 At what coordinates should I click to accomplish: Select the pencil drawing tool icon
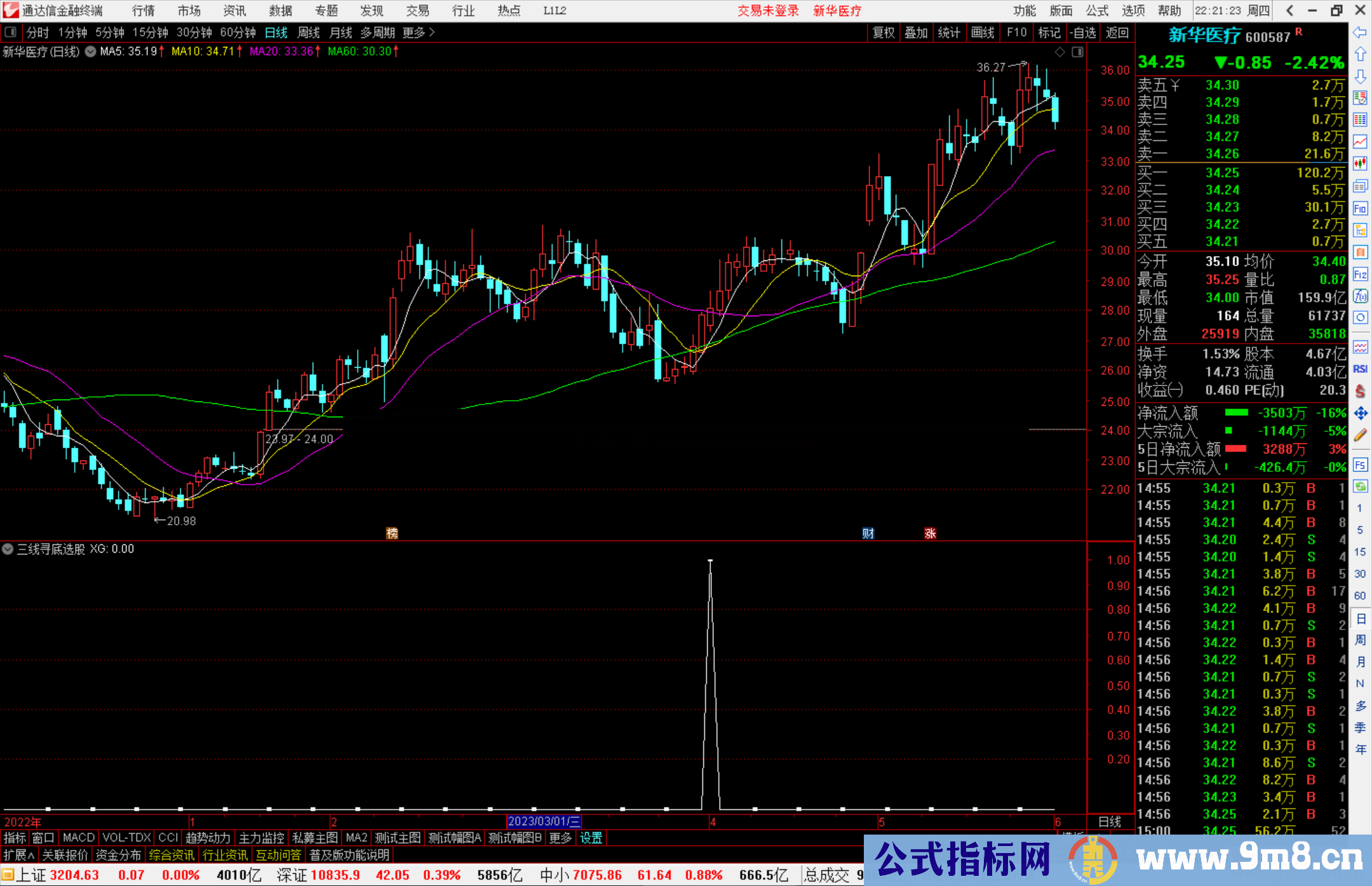pyautogui.click(x=1360, y=436)
